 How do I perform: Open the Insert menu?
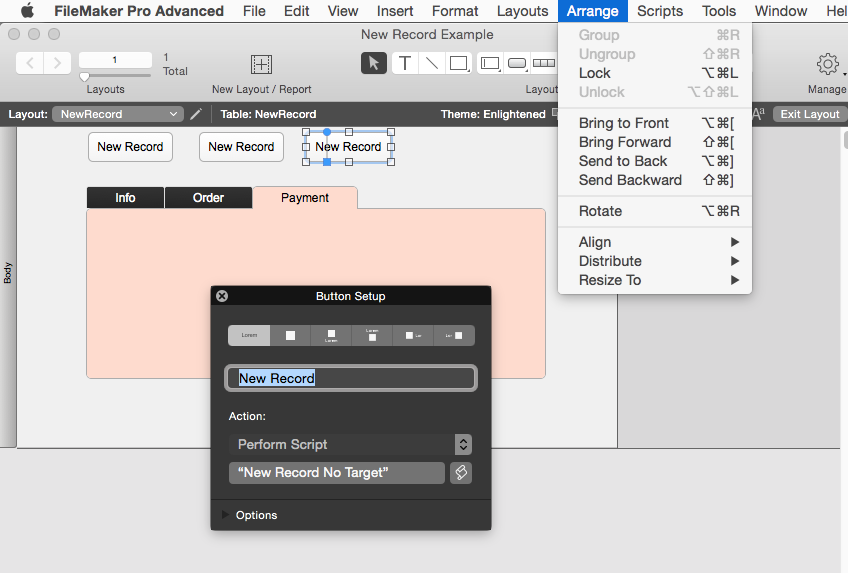click(x=395, y=11)
